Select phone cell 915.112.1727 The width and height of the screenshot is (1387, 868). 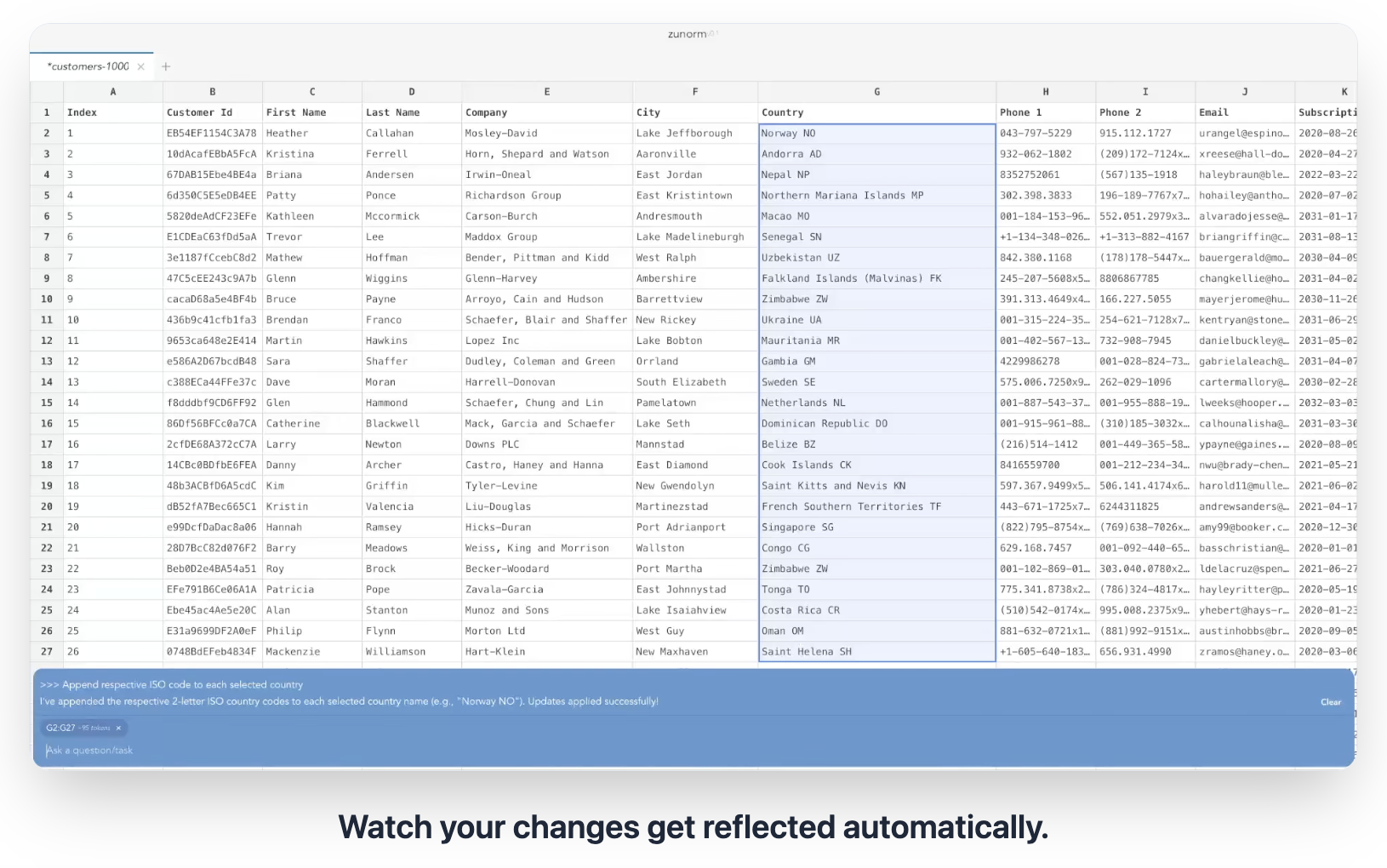(x=1145, y=134)
